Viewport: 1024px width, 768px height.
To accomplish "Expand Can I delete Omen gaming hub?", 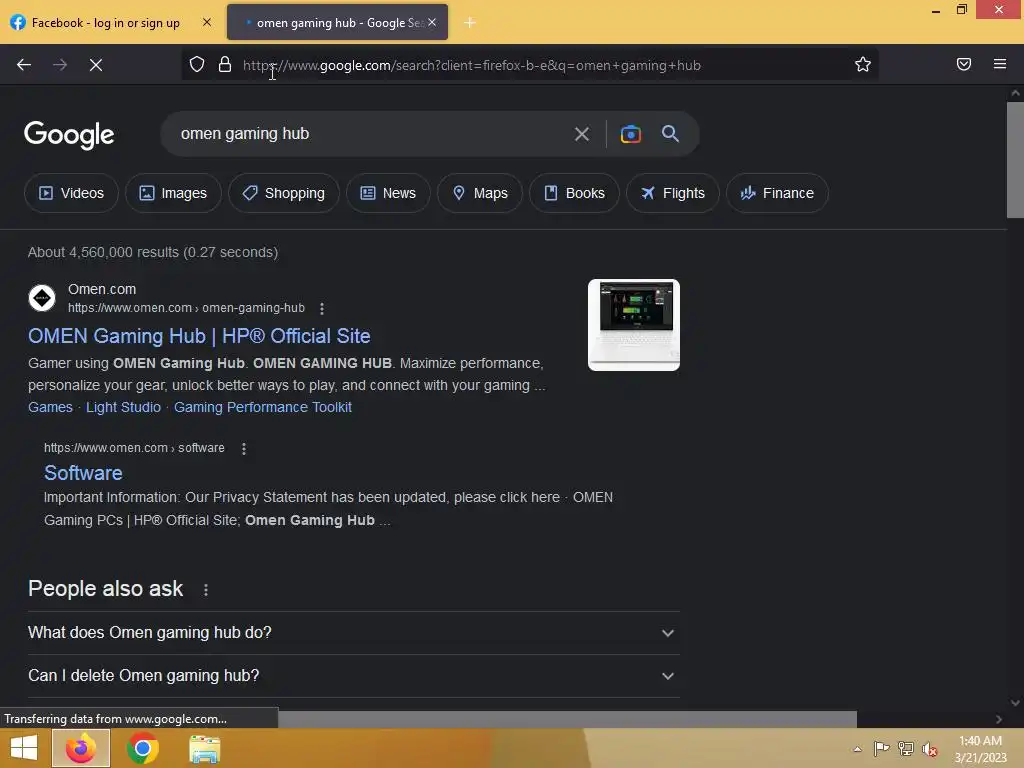I will [x=353, y=676].
